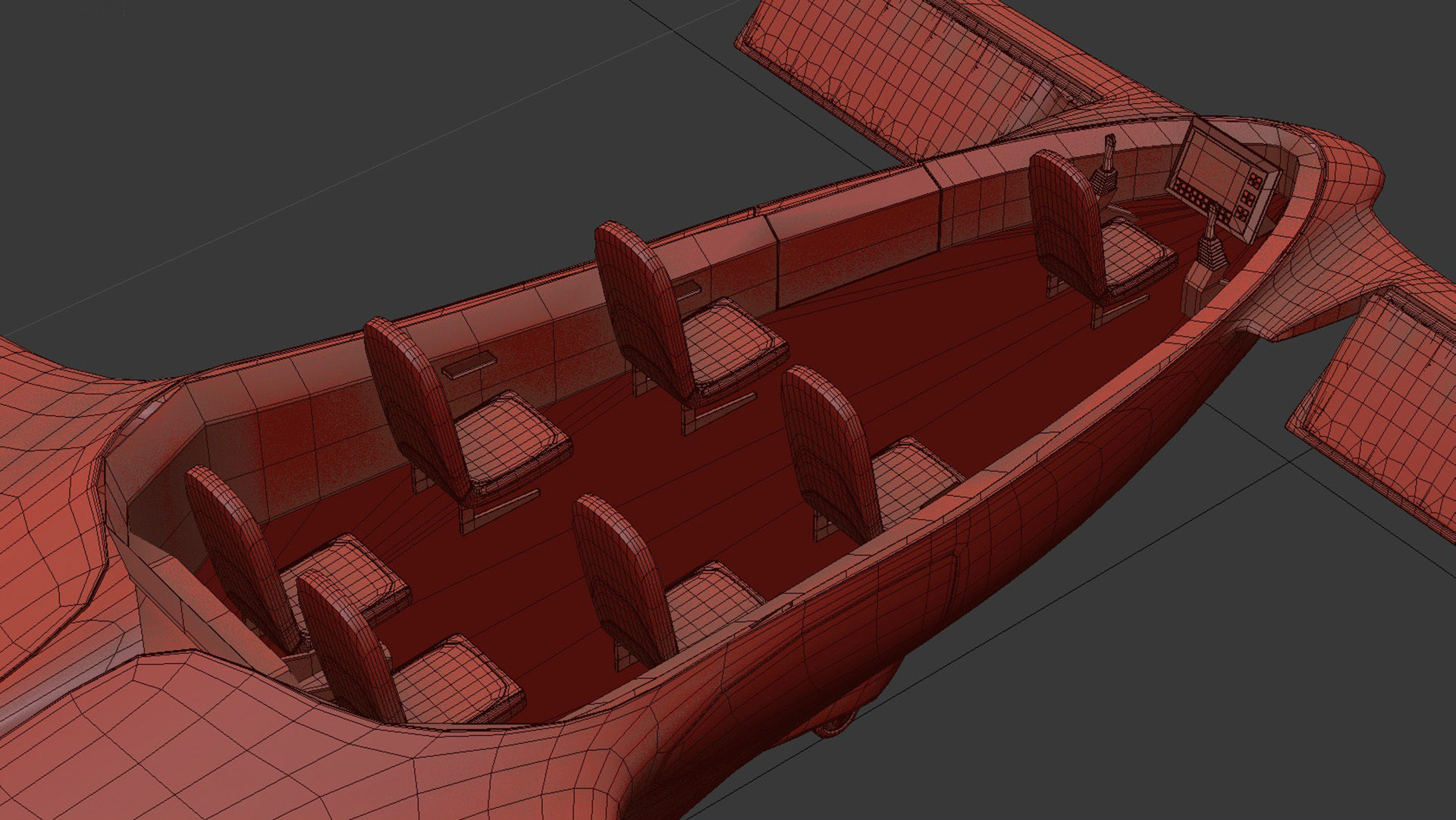This screenshot has width=1456, height=820.
Task: Click the wall handle behind the second-row seat
Action: 689,289
